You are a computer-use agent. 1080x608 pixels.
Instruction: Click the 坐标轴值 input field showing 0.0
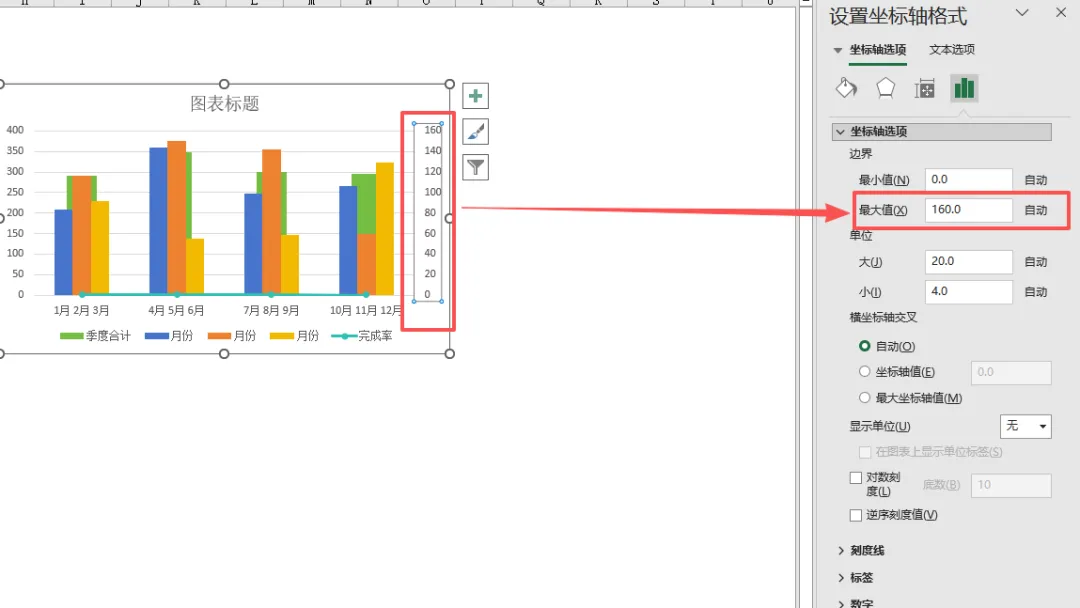coord(1011,373)
